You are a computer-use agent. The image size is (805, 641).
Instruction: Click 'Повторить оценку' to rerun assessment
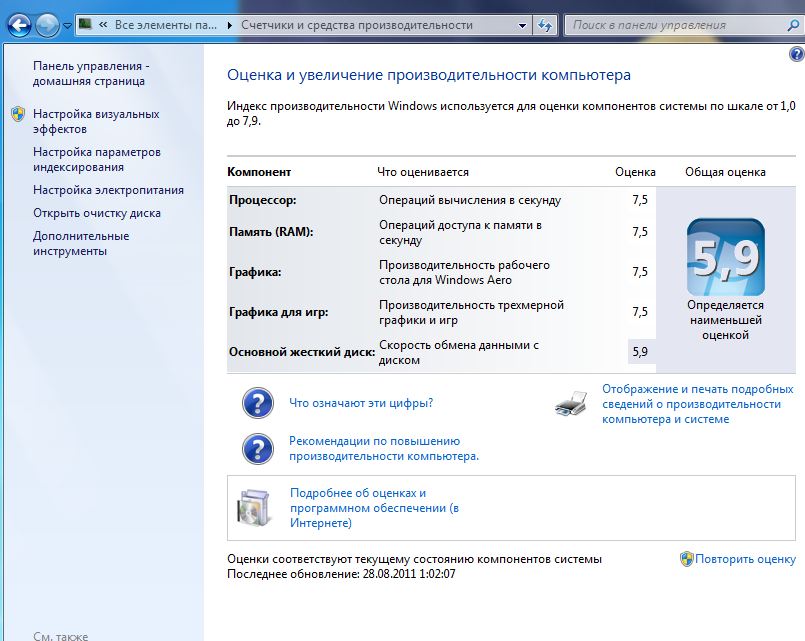click(745, 559)
